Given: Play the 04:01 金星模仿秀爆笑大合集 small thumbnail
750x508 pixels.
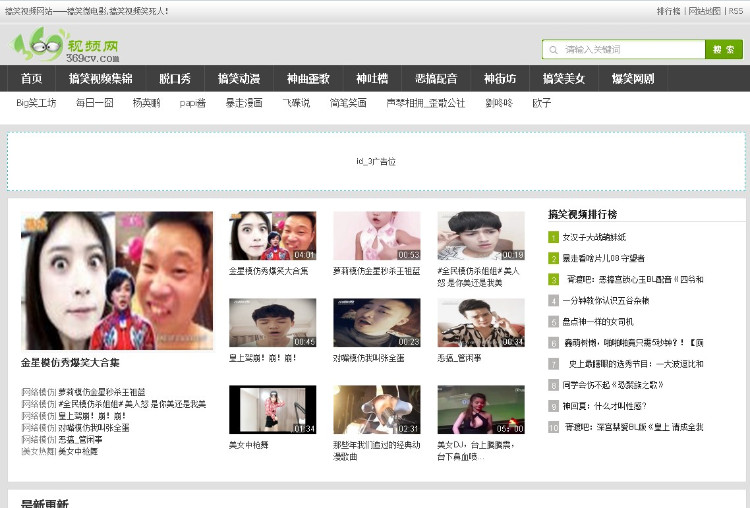Looking at the screenshot, I should click(273, 236).
